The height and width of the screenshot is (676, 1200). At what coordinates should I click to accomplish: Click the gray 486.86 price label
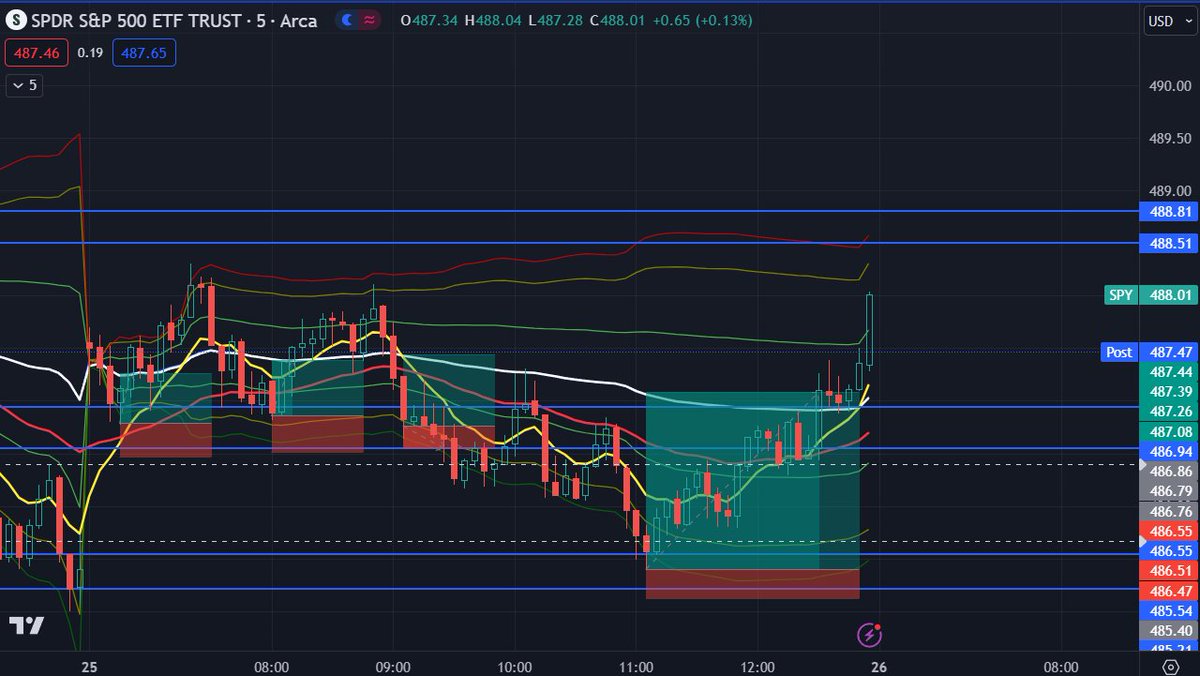click(1169, 471)
